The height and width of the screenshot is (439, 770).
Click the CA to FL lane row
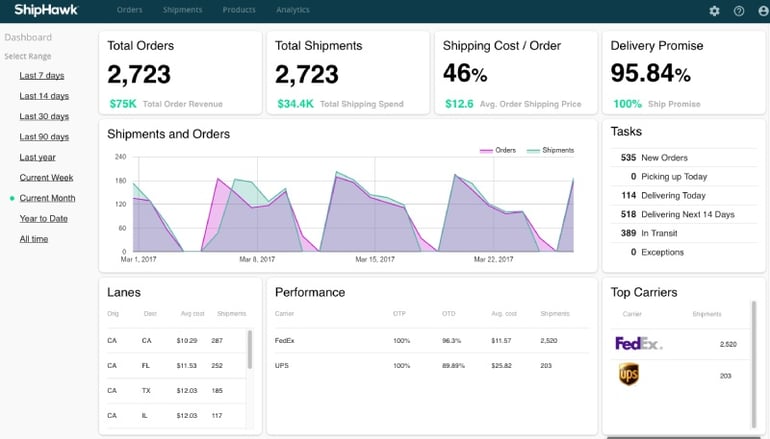pyautogui.click(x=176, y=365)
